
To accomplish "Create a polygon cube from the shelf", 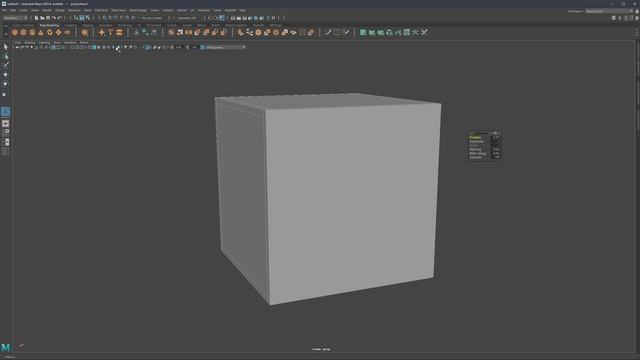I will click(23, 32).
